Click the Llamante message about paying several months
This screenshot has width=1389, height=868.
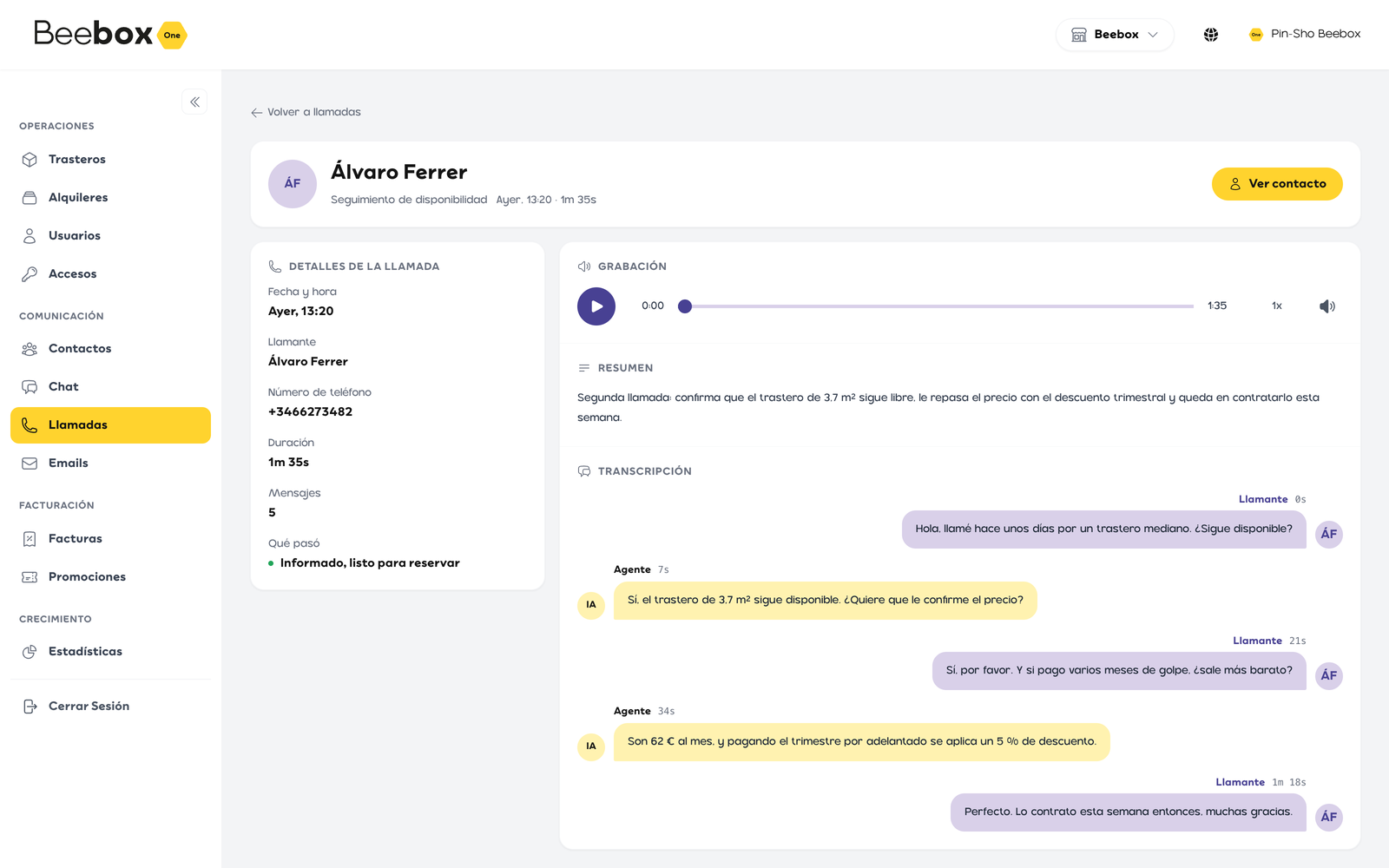[1119, 671]
